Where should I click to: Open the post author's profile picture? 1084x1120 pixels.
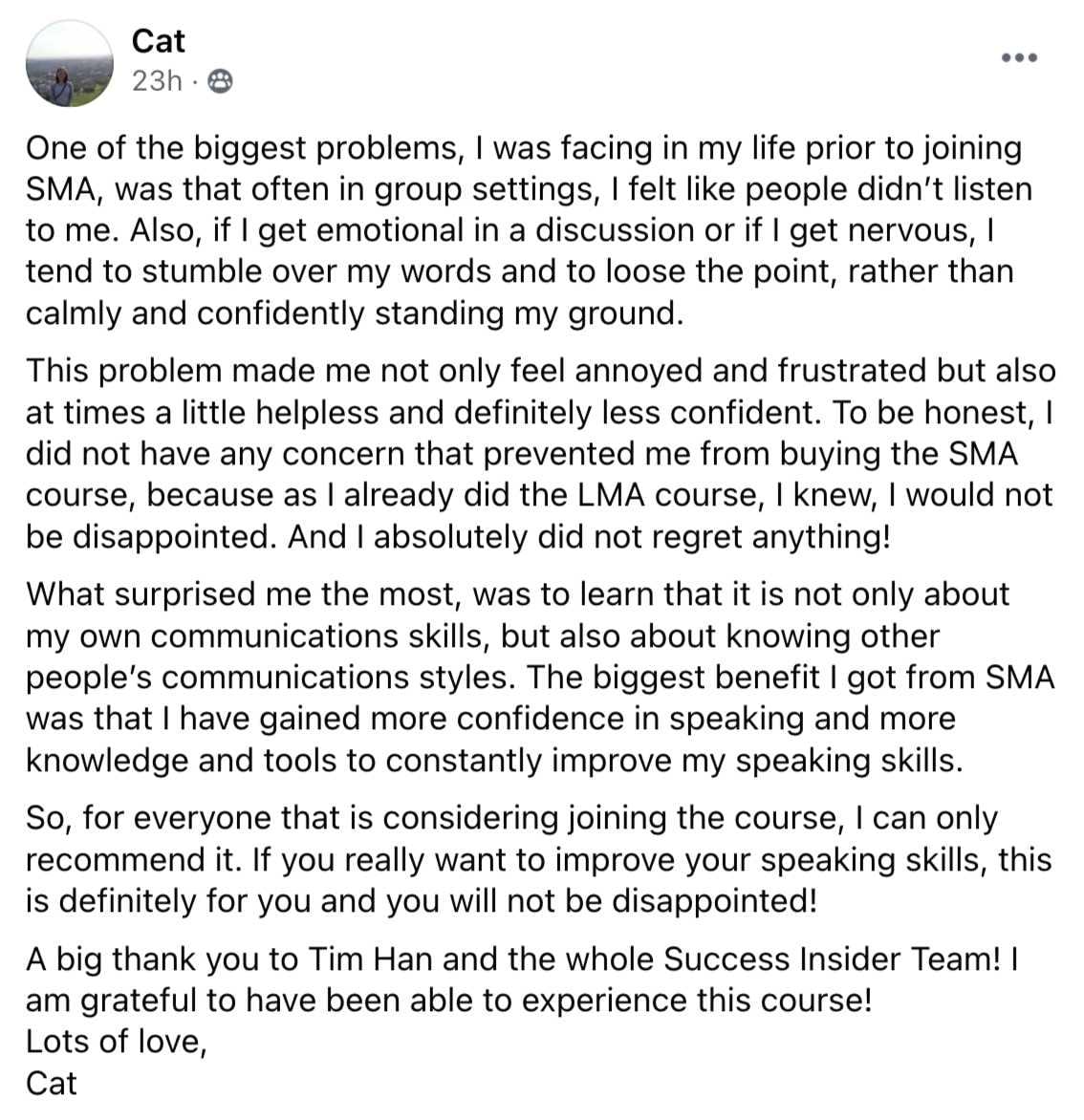tap(66, 63)
